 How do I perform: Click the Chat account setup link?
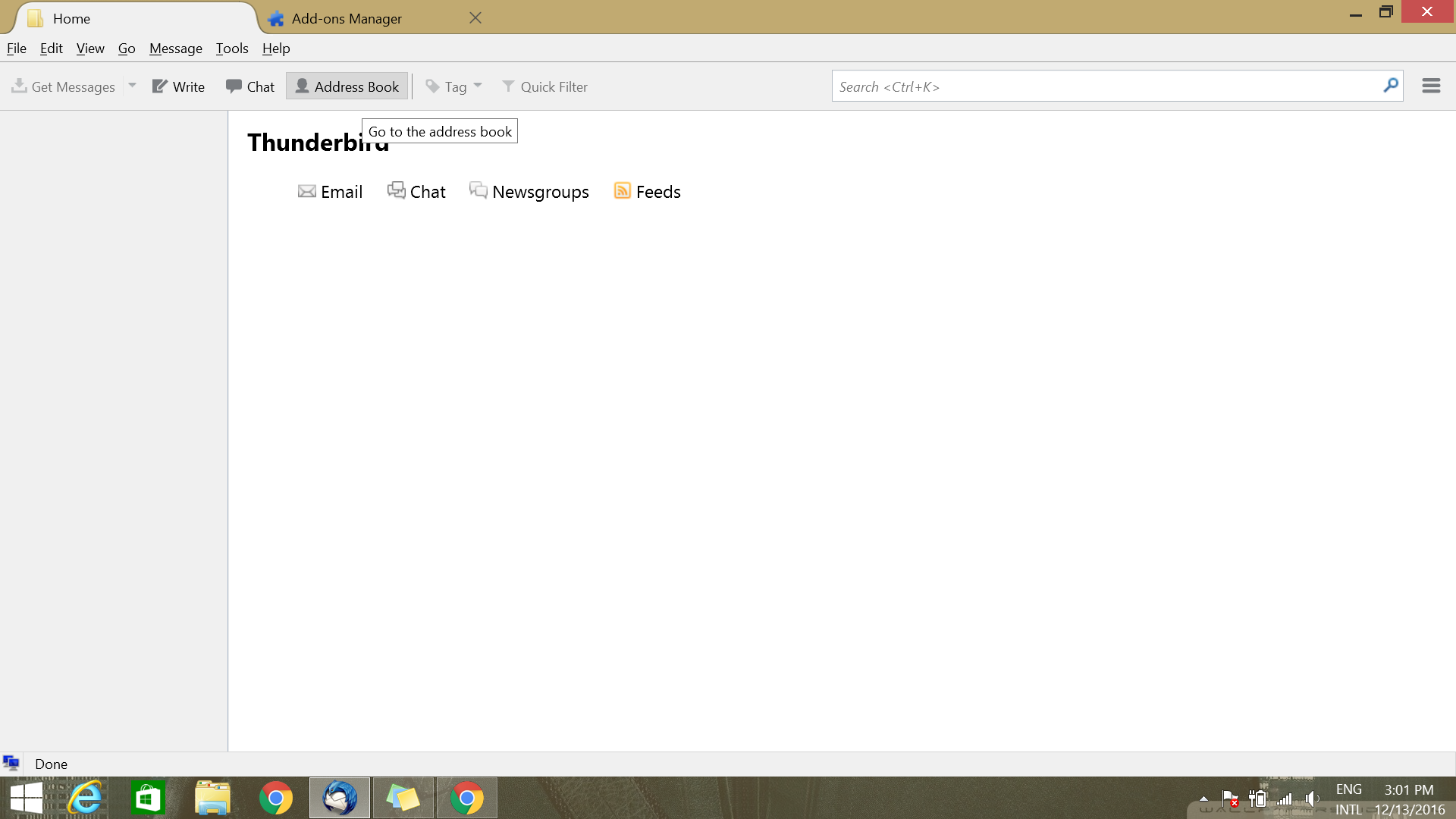(x=428, y=192)
